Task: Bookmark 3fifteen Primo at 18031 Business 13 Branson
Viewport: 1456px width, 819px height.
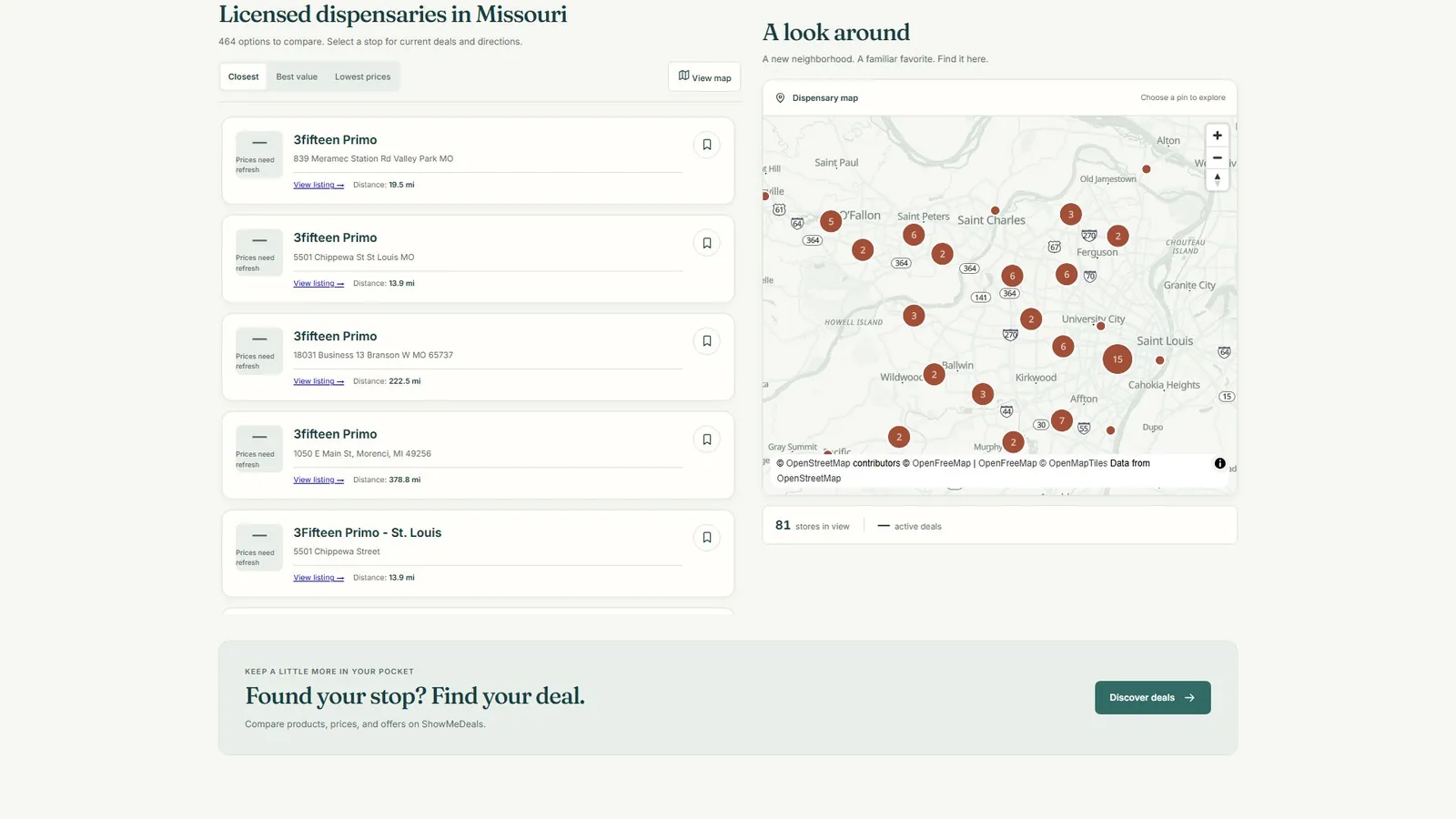Action: point(707,341)
